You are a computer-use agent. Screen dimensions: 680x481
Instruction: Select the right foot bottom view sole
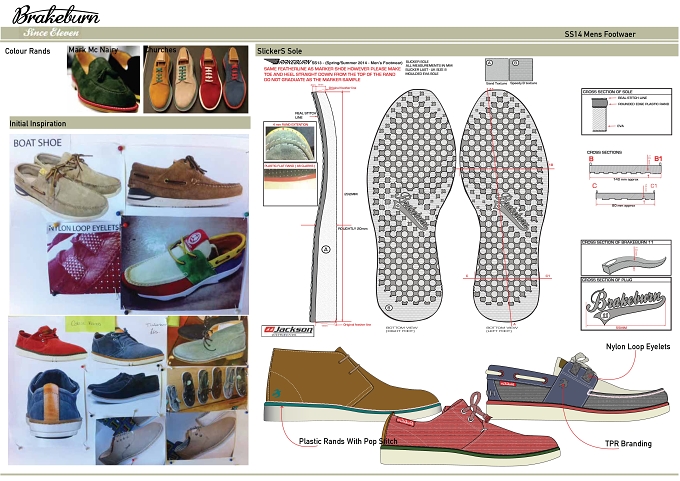click(x=412, y=206)
